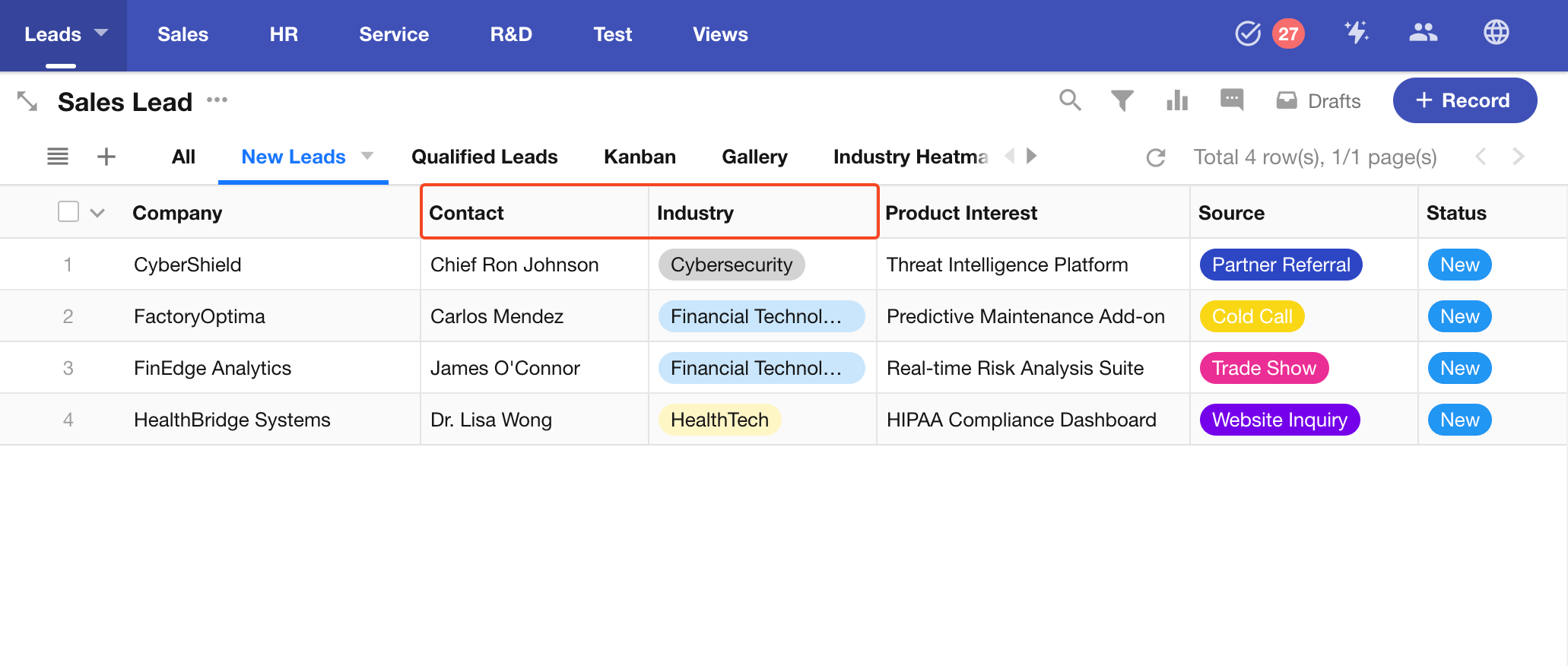Viewport: 1568px width, 666px height.
Task: Click the yellow Cold Call source tag
Action: coord(1252,316)
